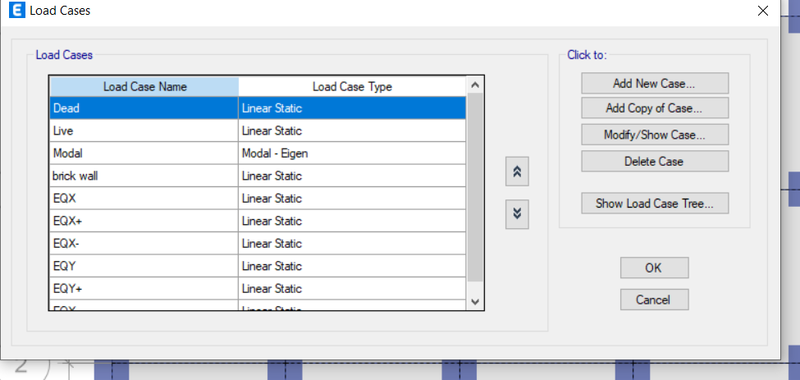The height and width of the screenshot is (380, 800).
Task: Select the Modal load case
Action: click(144, 153)
